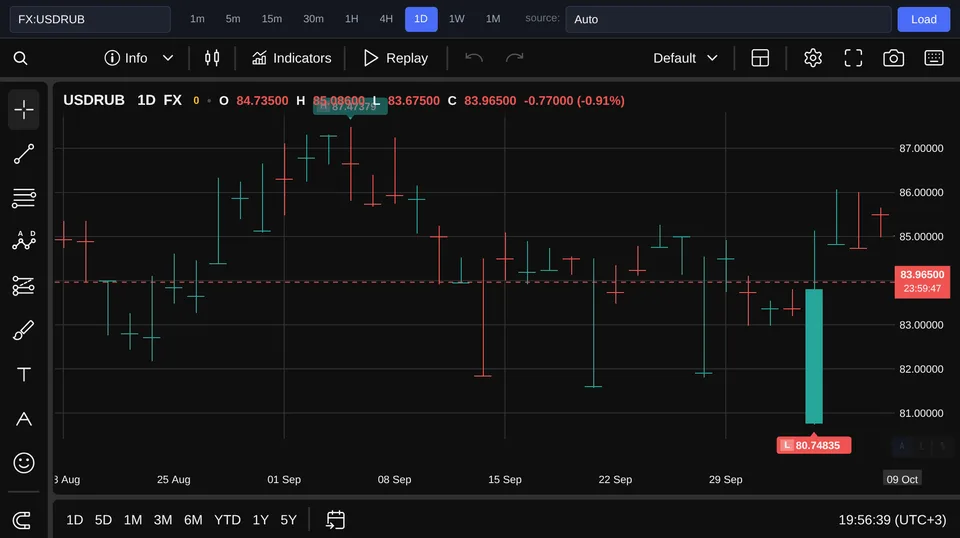This screenshot has height=538, width=960.
Task: Select the brush drawing tool
Action: (24, 330)
